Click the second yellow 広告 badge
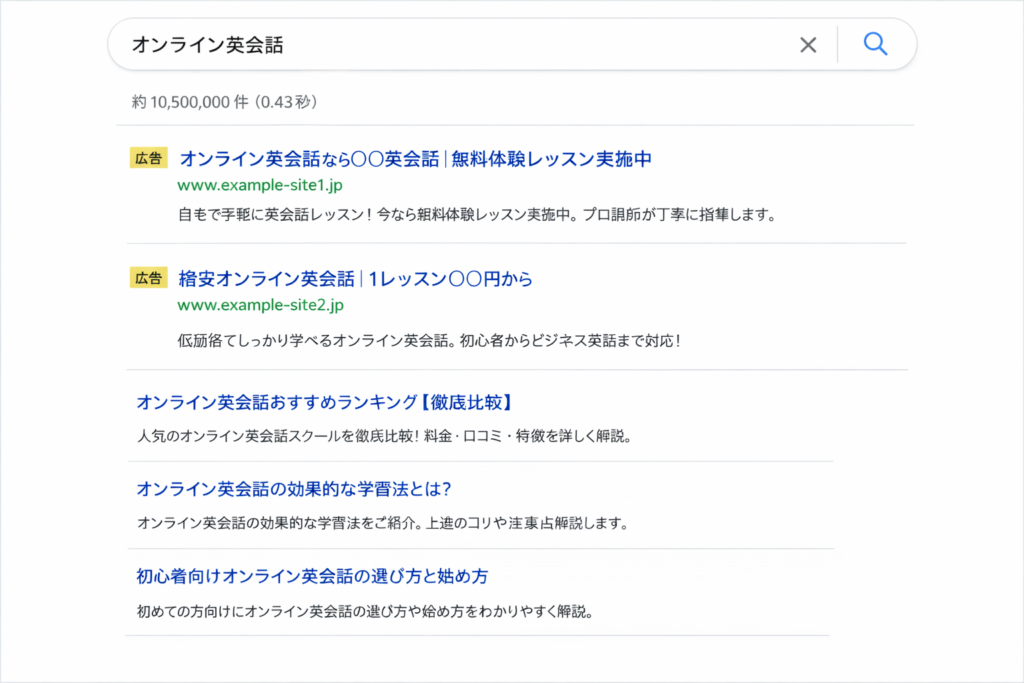Image resolution: width=1024 pixels, height=683 pixels. pos(149,278)
